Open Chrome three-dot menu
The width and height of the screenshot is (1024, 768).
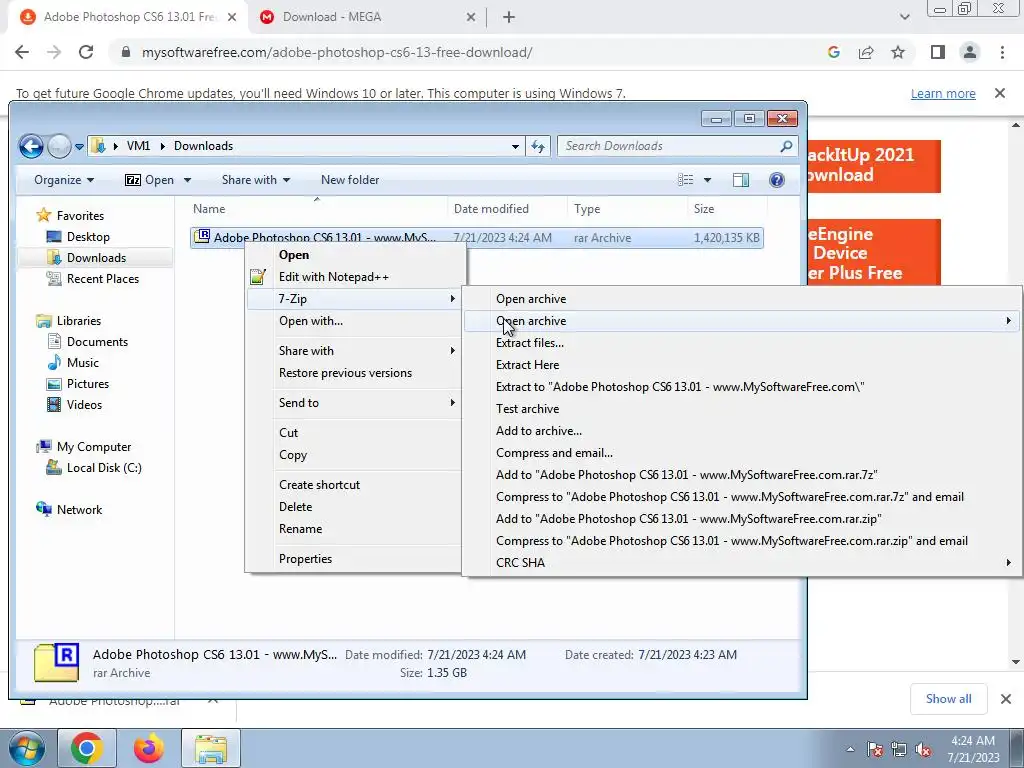pyautogui.click(x=1002, y=52)
